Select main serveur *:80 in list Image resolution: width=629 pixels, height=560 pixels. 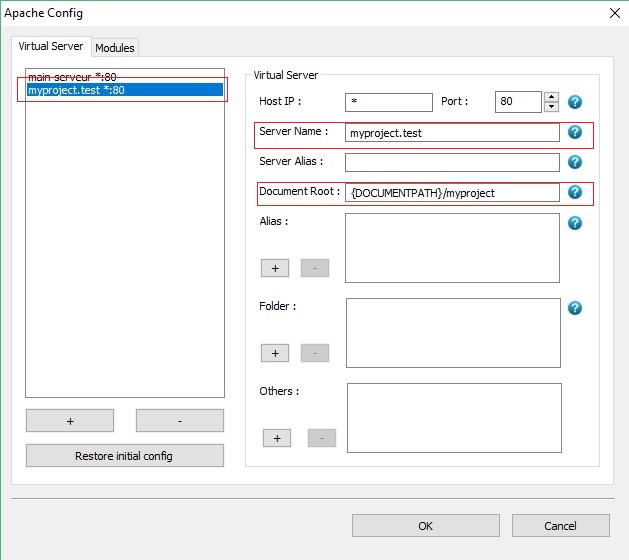pos(72,77)
